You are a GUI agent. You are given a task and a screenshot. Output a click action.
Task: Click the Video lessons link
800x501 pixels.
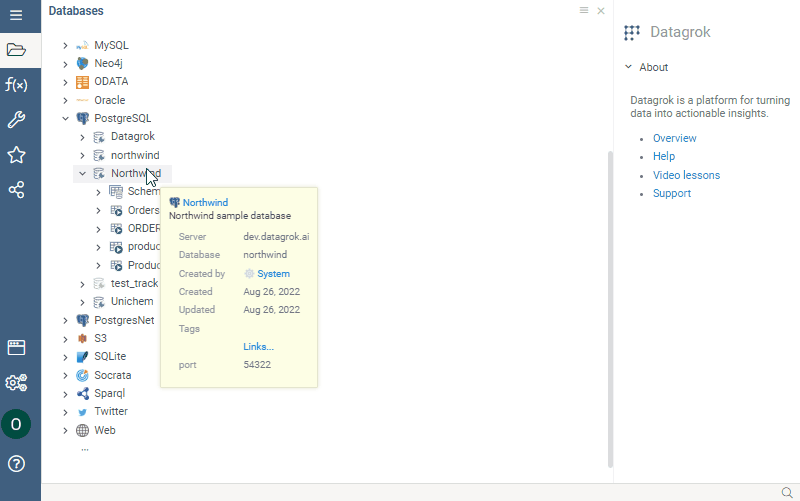(686, 175)
